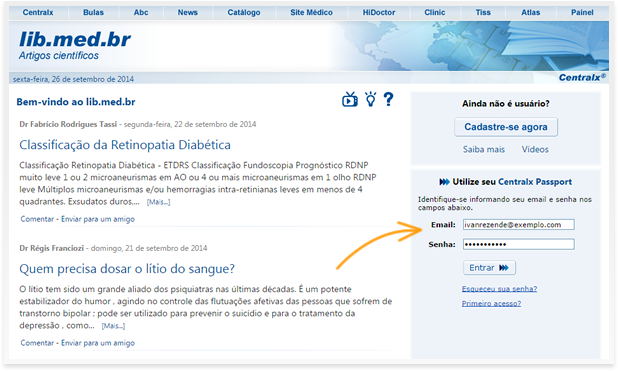This screenshot has width=618, height=371.
Task: Open Esqueceu sua senha? link
Action: pos(499,289)
